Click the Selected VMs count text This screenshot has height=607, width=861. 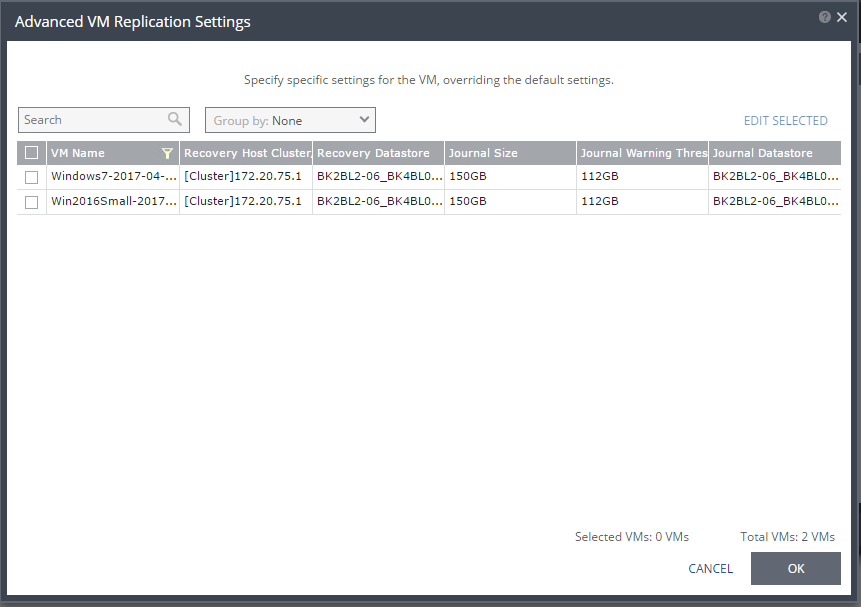point(631,537)
